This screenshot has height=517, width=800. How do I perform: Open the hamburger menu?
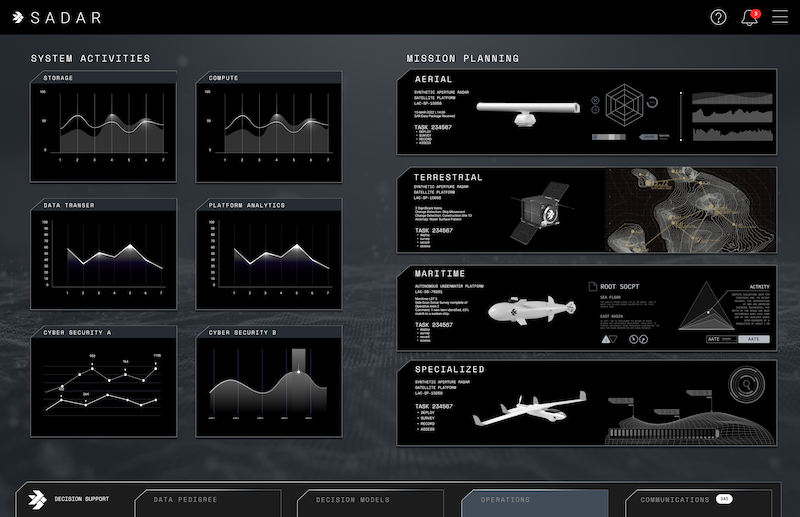pyautogui.click(x=780, y=17)
